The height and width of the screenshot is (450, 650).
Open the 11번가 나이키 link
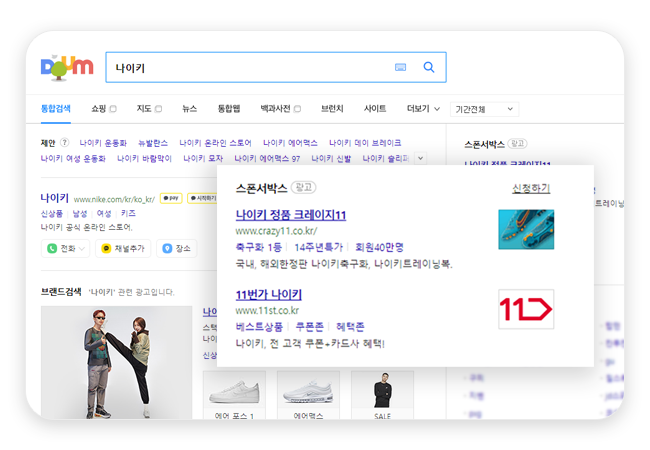tap(269, 295)
